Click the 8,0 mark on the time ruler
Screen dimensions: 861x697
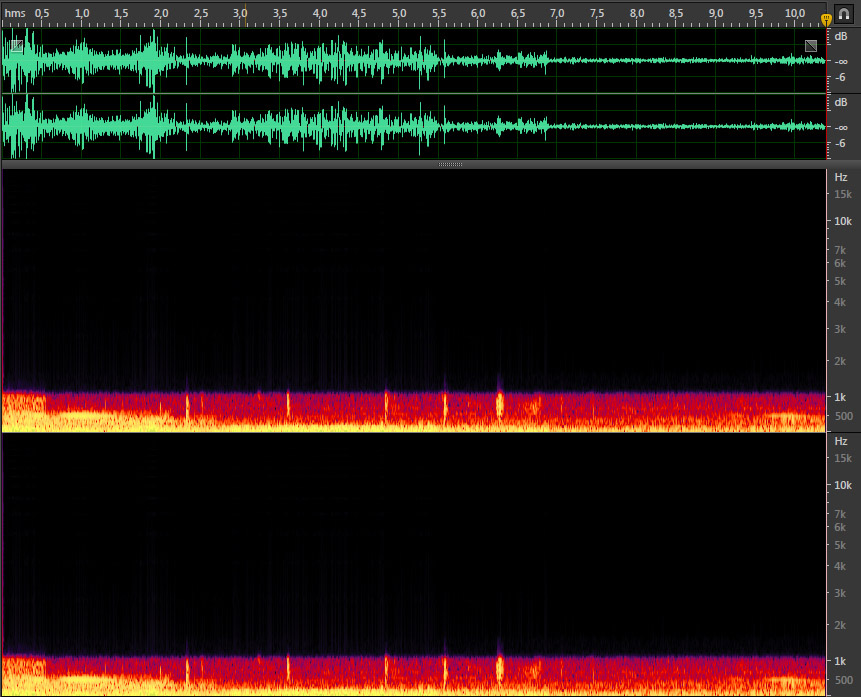click(636, 13)
